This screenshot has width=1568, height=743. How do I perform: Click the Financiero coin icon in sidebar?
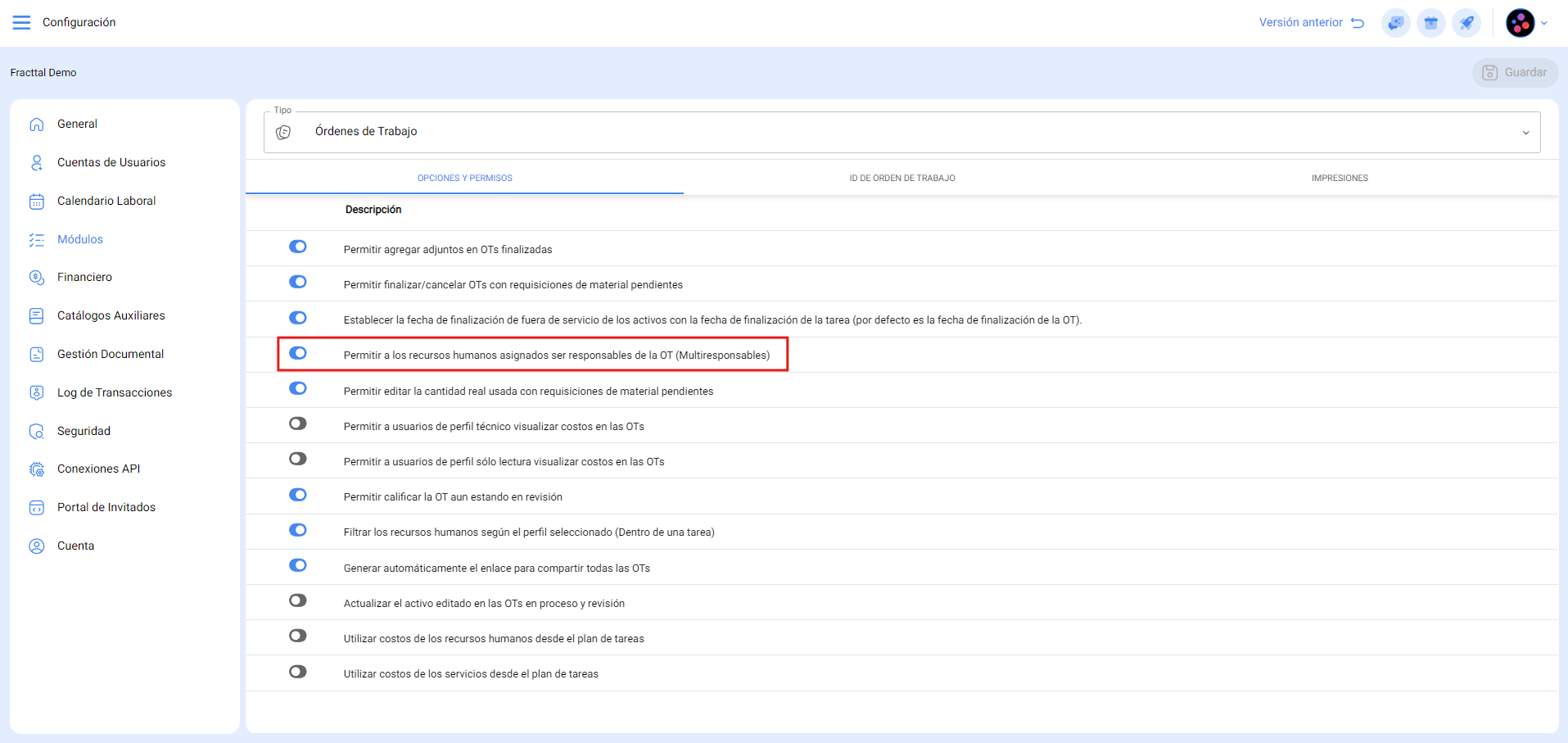[x=37, y=278]
